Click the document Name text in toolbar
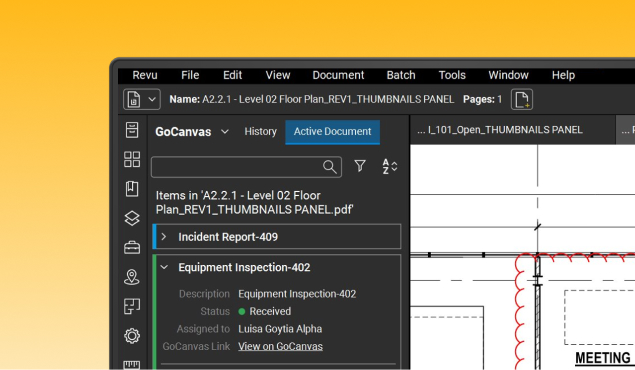Viewport: 635px width, 370px height. [x=311, y=99]
